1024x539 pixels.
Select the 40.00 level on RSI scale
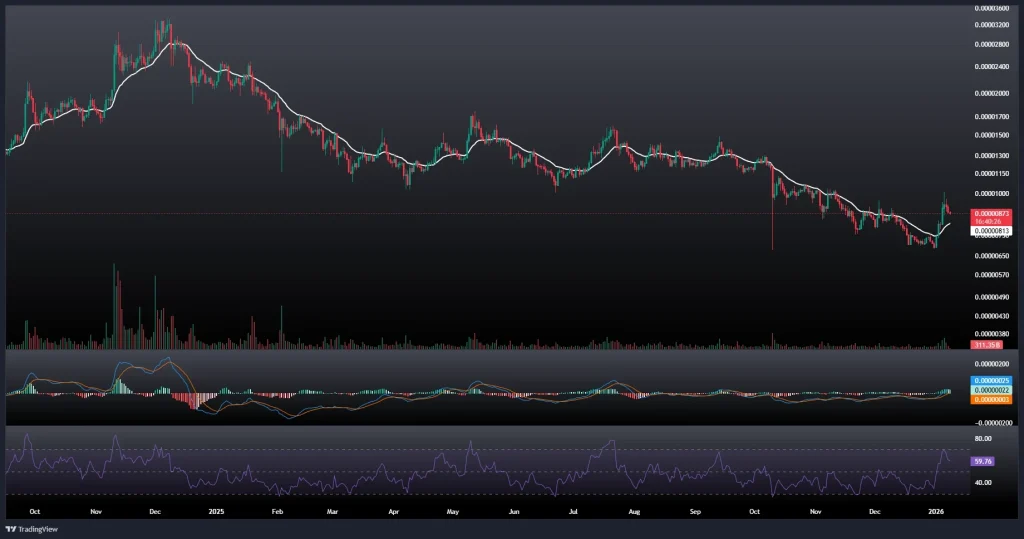[x=983, y=482]
